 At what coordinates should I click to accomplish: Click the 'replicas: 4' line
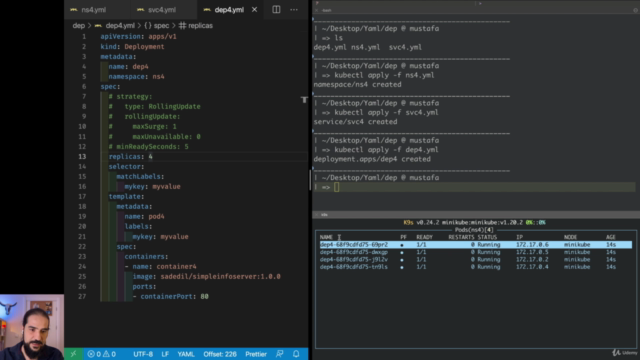tap(130, 156)
